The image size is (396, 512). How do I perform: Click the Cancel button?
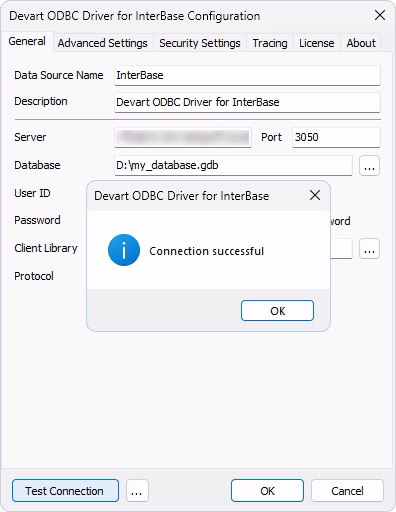(347, 491)
